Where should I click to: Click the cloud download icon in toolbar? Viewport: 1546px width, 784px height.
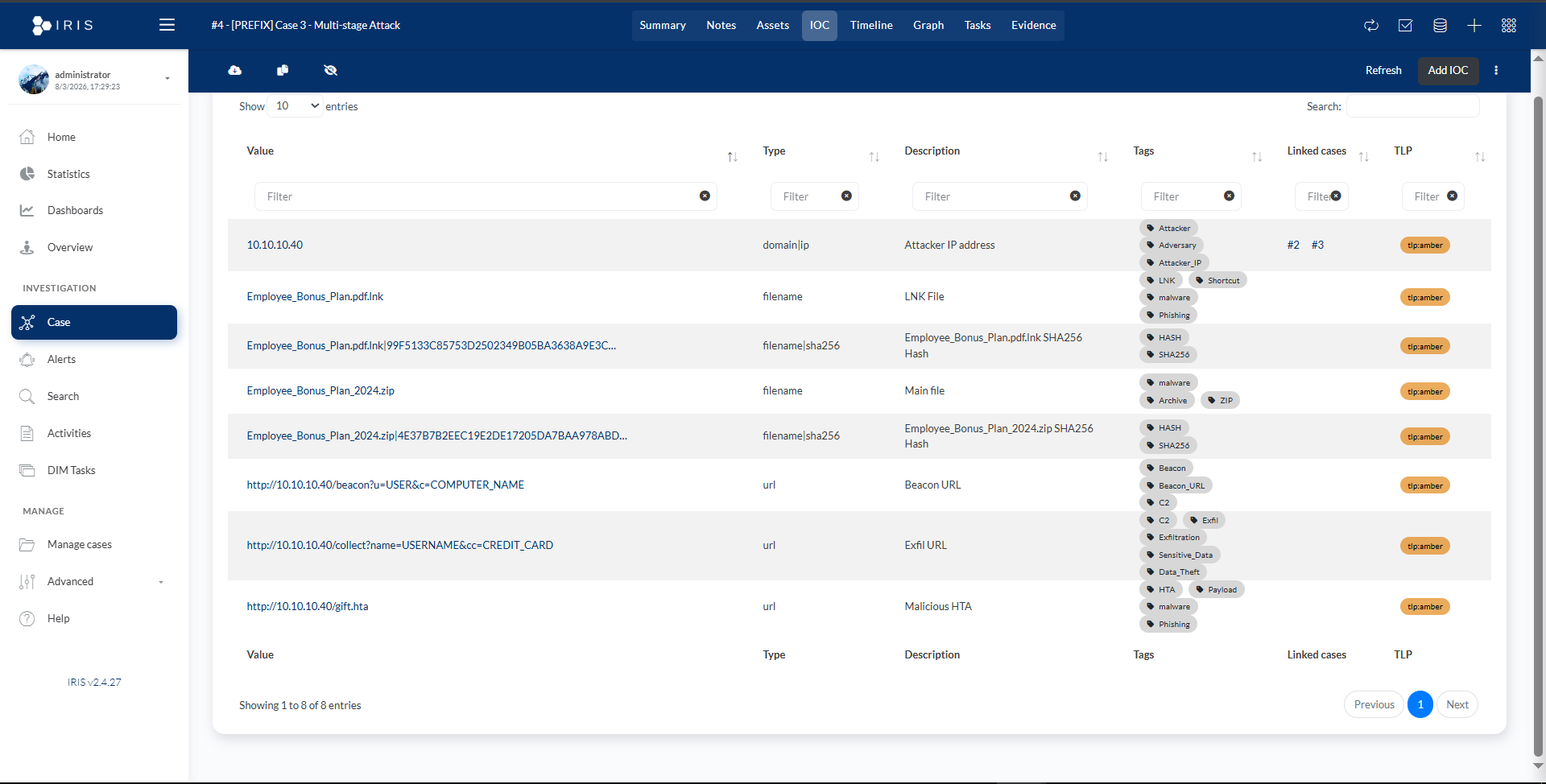[x=234, y=71]
